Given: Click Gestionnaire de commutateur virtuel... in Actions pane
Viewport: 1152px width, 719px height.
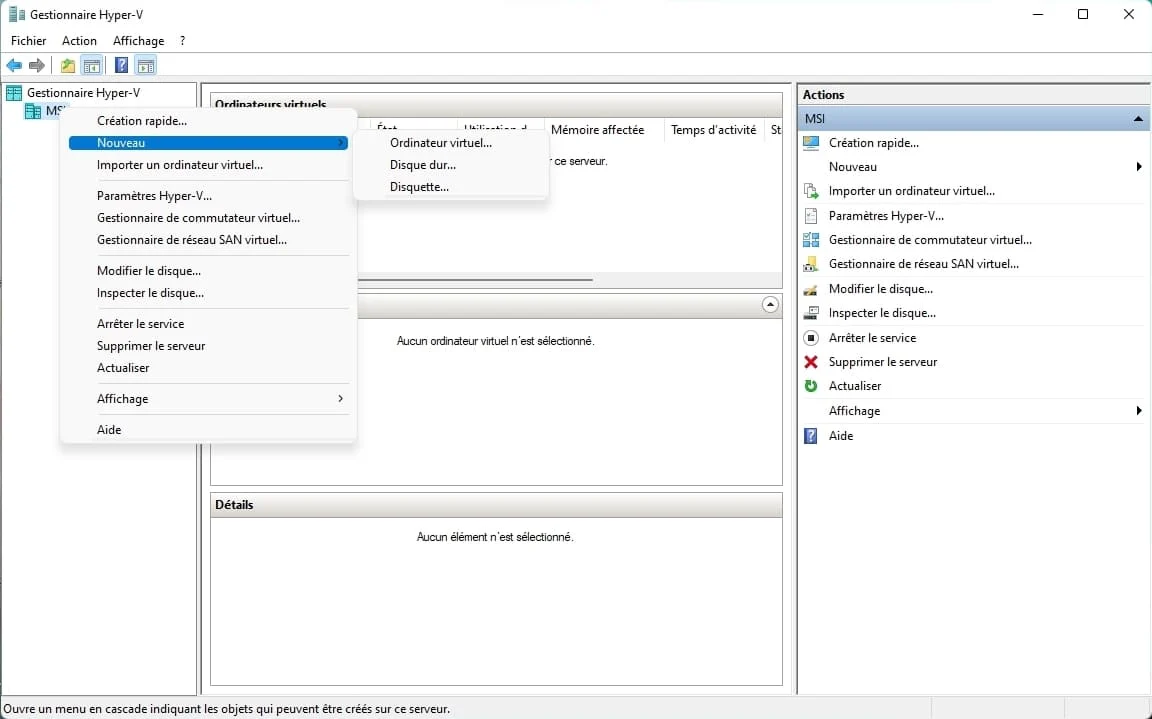Looking at the screenshot, I should click(930, 239).
